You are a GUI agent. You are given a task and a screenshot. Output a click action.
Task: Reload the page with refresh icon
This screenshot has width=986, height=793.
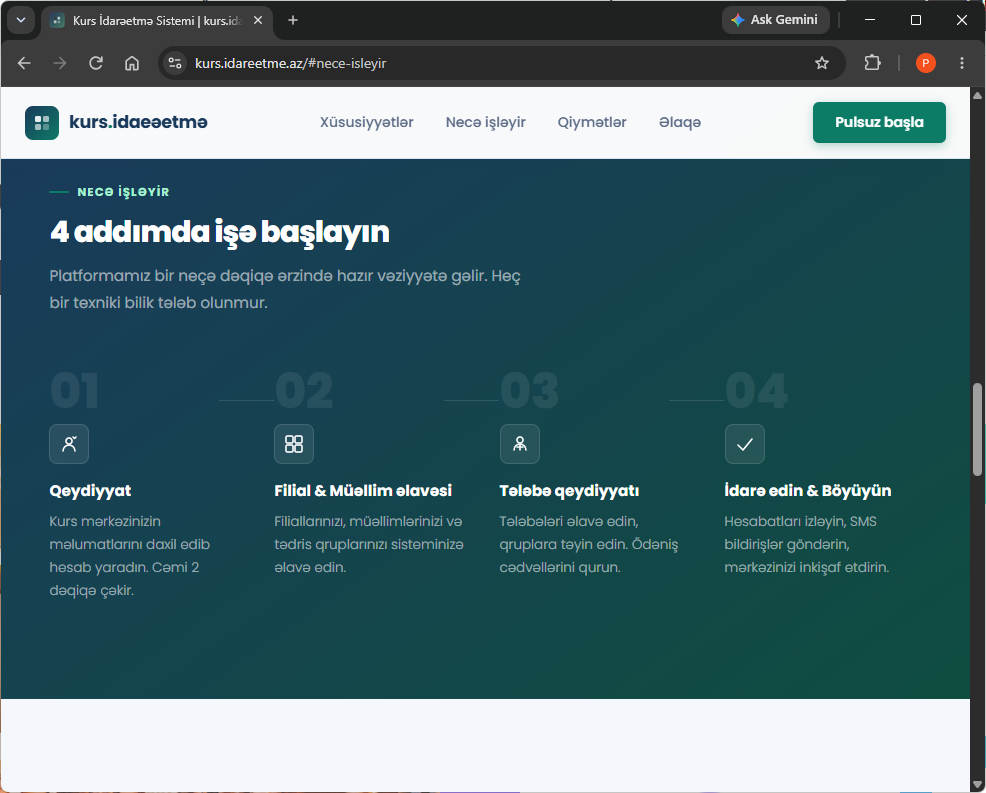point(96,63)
